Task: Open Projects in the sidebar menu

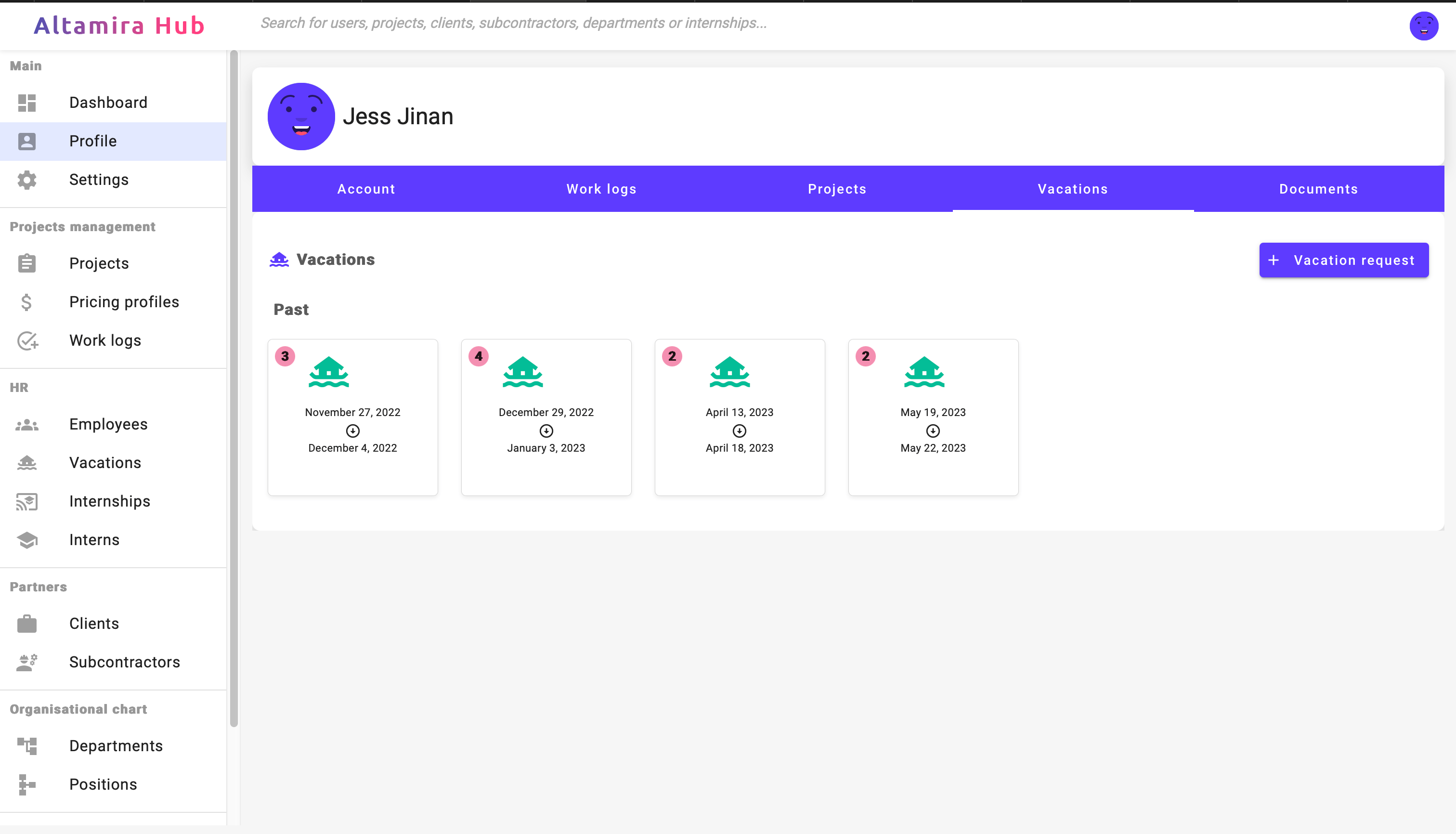Action: (99, 263)
